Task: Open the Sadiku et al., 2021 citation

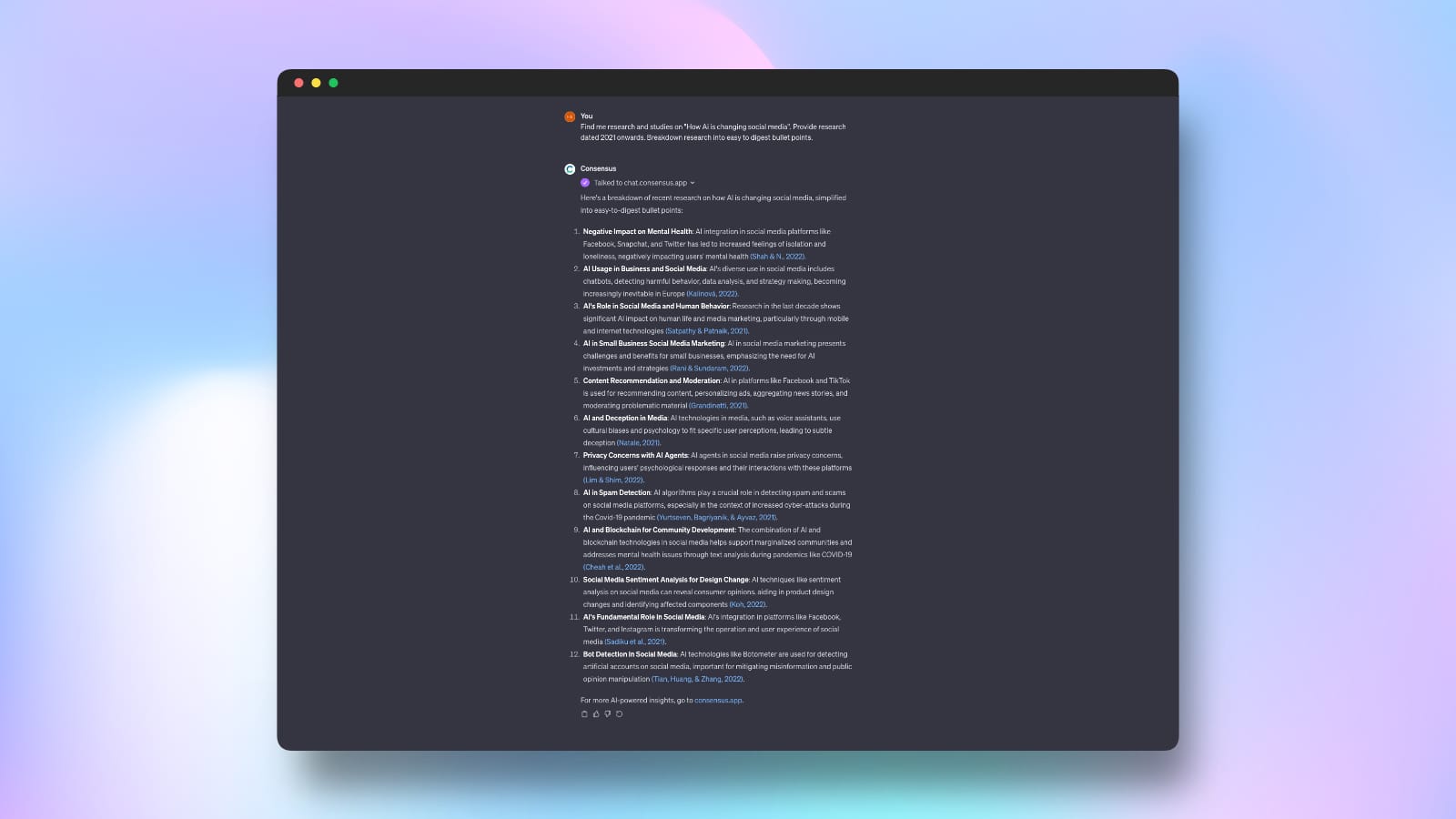Action: coord(635,642)
